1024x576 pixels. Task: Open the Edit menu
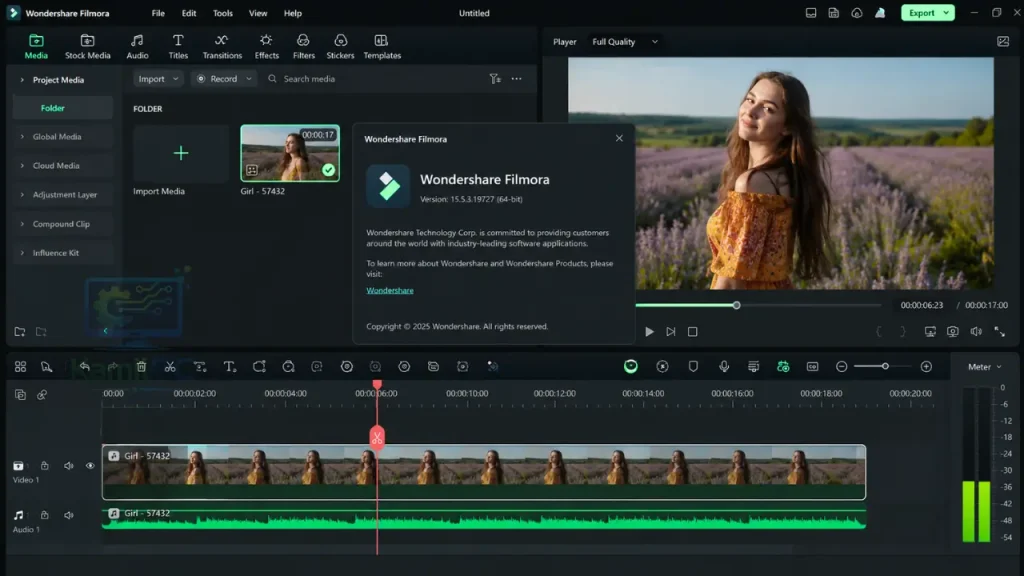pyautogui.click(x=189, y=13)
